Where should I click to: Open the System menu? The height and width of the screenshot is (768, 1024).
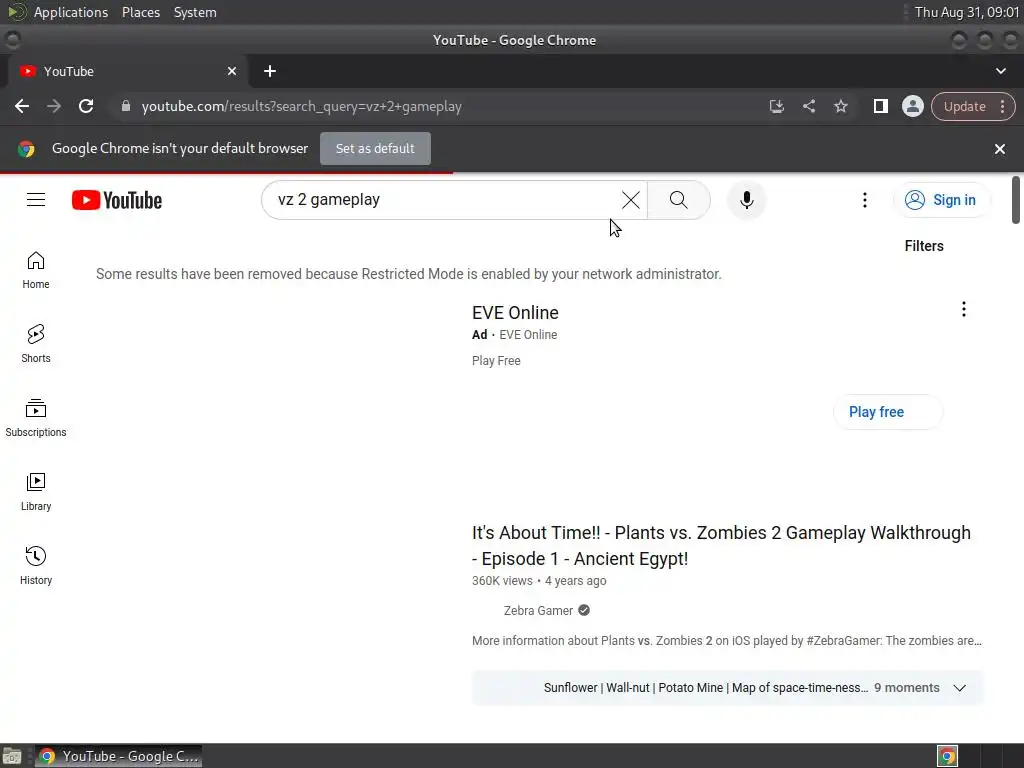click(195, 12)
